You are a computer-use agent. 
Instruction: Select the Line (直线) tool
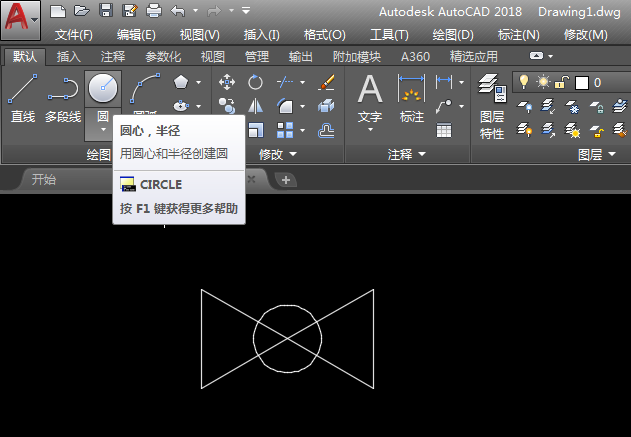(x=23, y=98)
